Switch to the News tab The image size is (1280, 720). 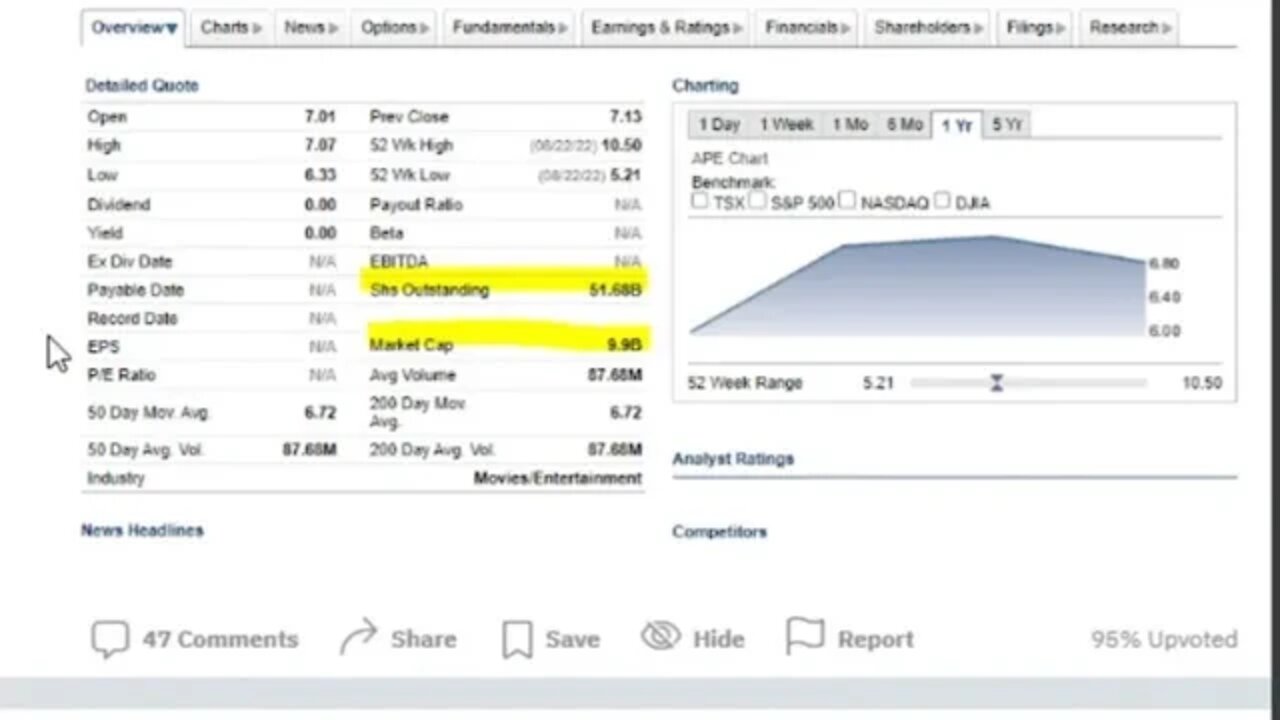tap(310, 28)
